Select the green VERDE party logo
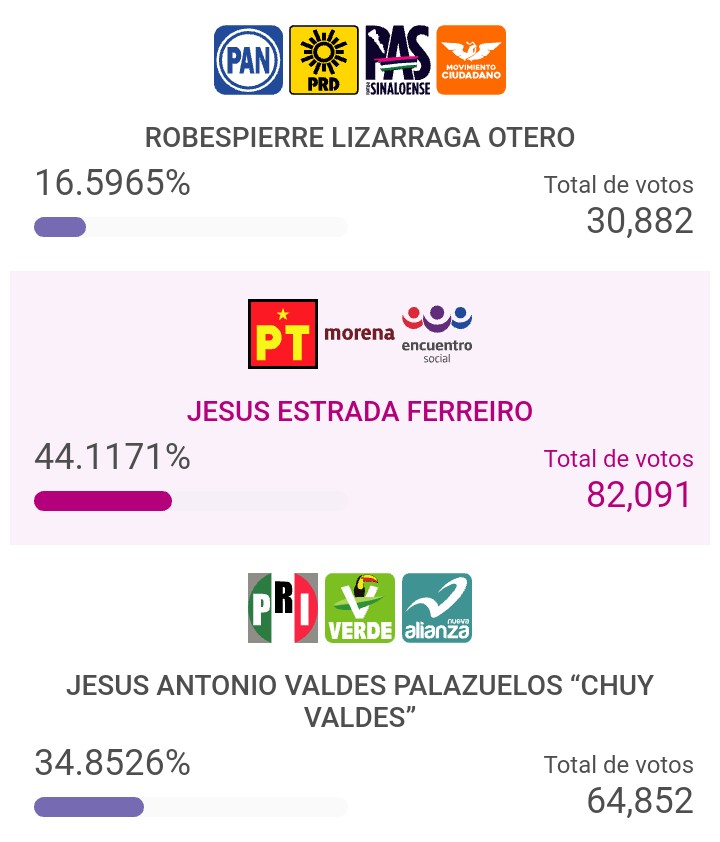The width and height of the screenshot is (720, 842). tap(360, 608)
